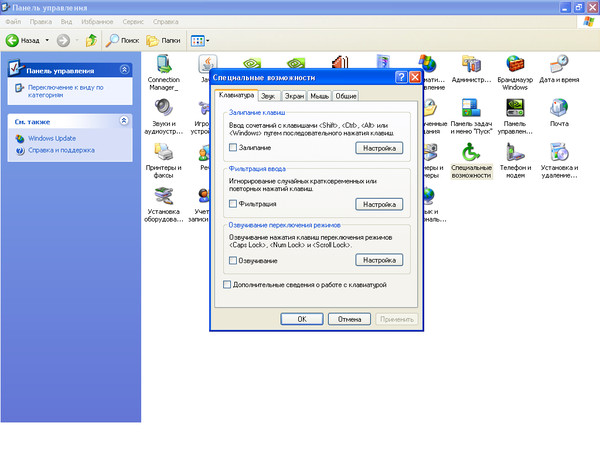
Task: Open Установка и удаление программ icon
Action: tap(559, 160)
